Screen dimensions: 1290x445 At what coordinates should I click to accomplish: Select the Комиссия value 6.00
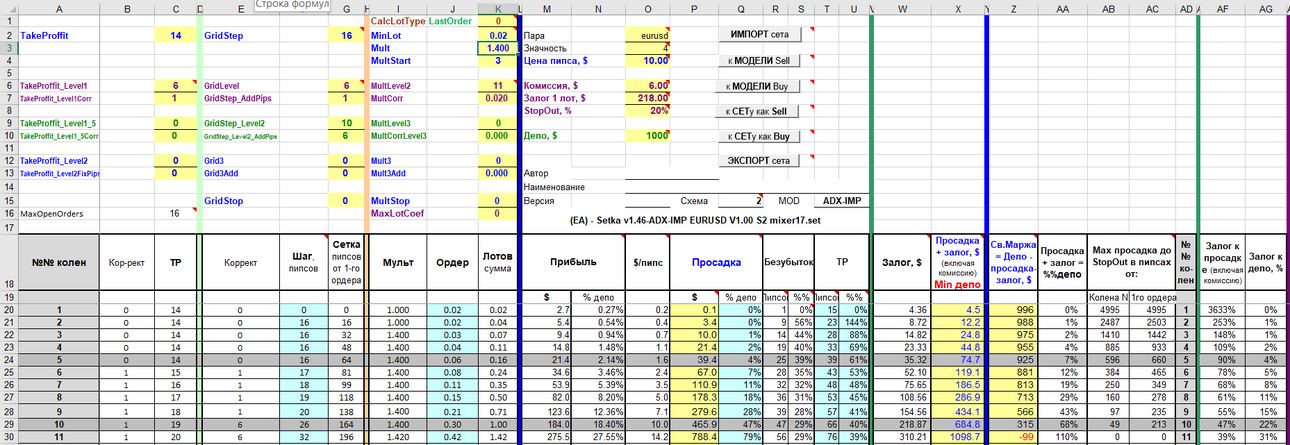click(647, 86)
